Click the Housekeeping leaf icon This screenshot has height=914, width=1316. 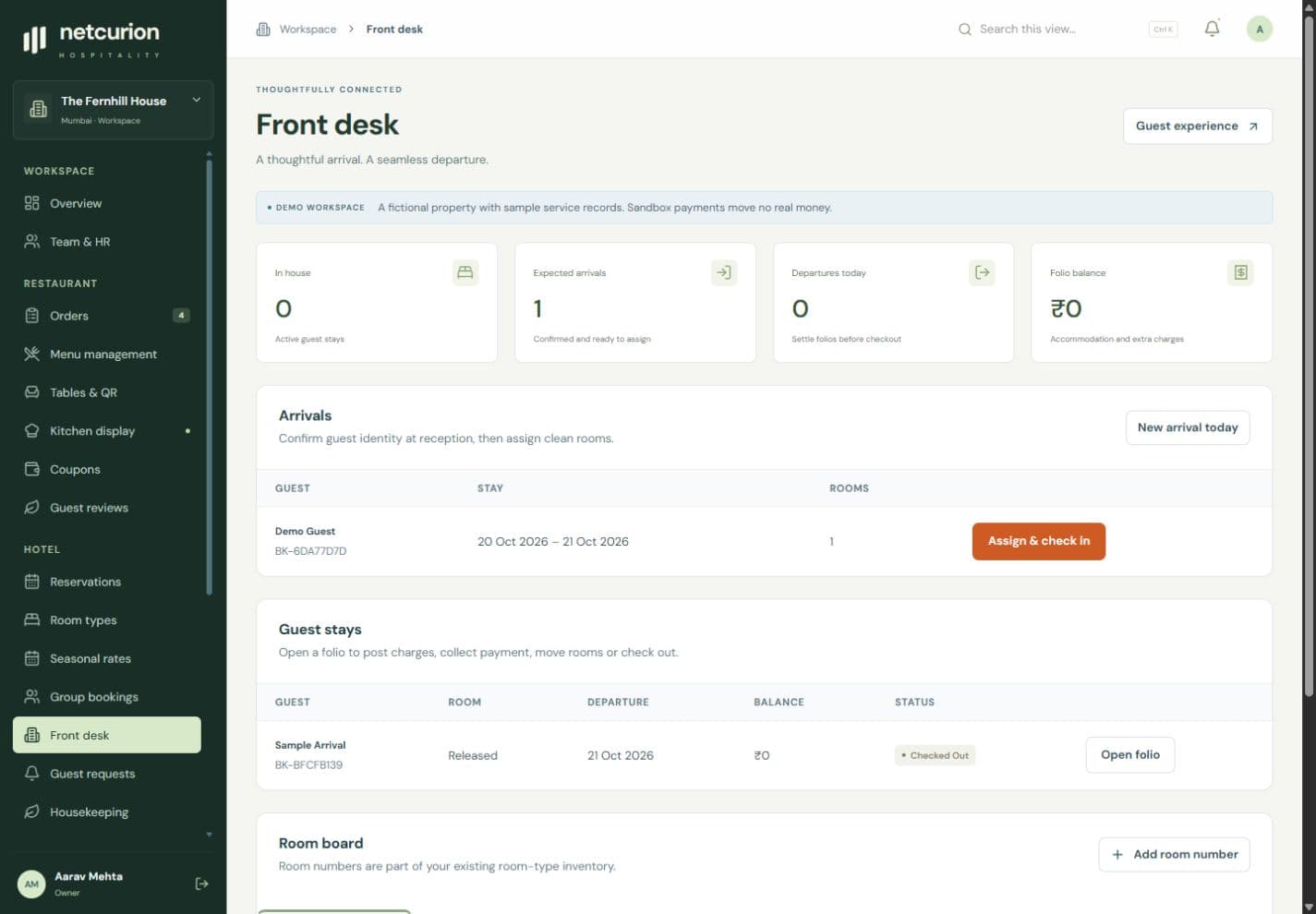(x=32, y=812)
